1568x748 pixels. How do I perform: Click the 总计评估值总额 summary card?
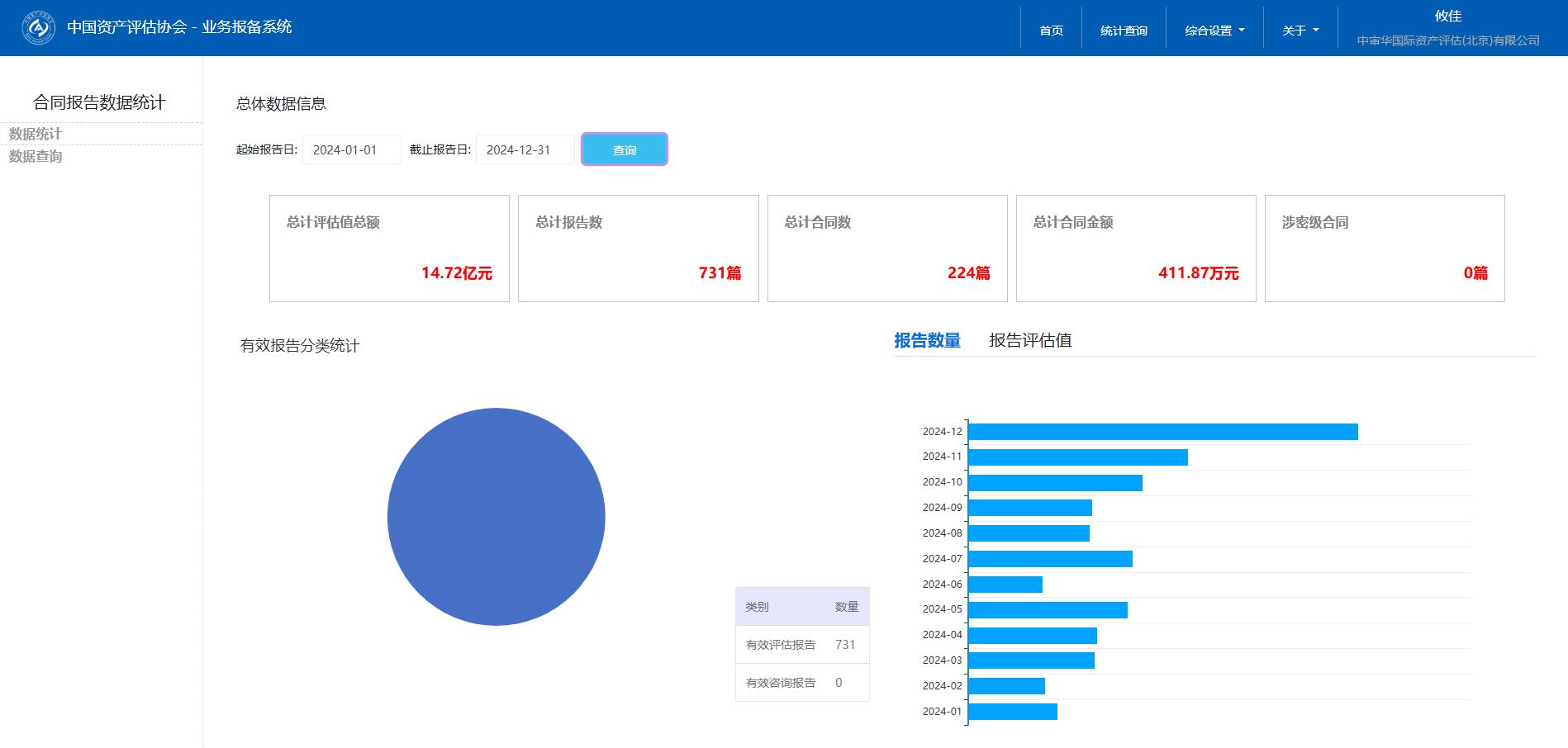389,249
